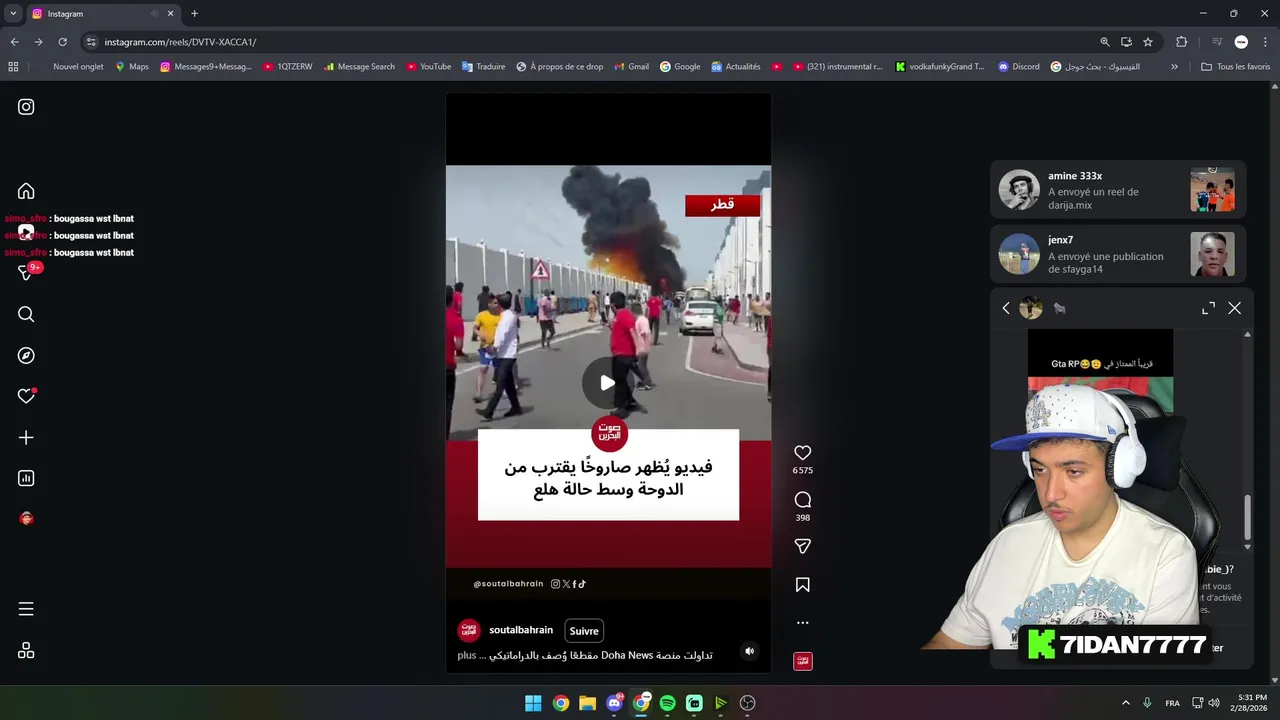Open the Maps bookmark
The height and width of the screenshot is (720, 1280).
point(131,67)
